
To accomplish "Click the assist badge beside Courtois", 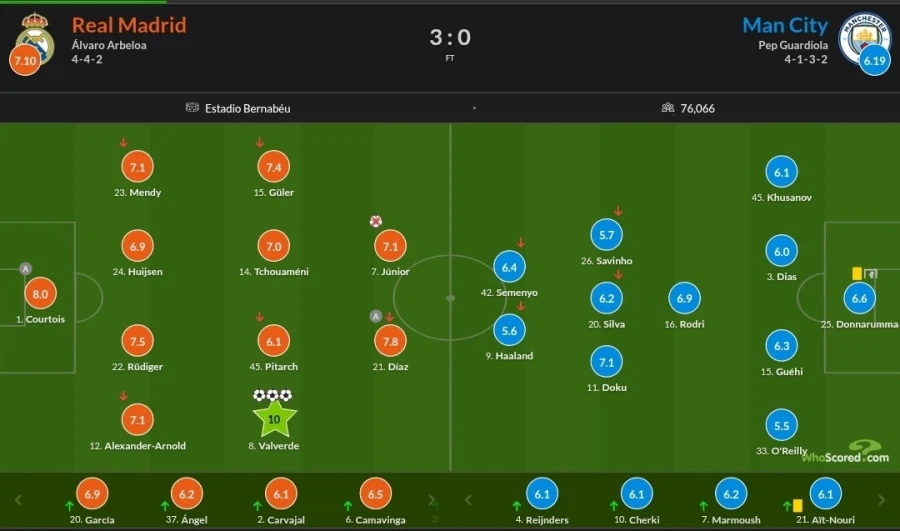I will (x=25, y=268).
